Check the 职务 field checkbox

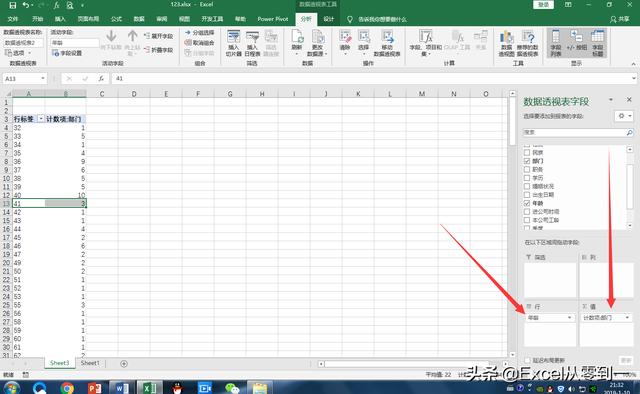pyautogui.click(x=527, y=169)
